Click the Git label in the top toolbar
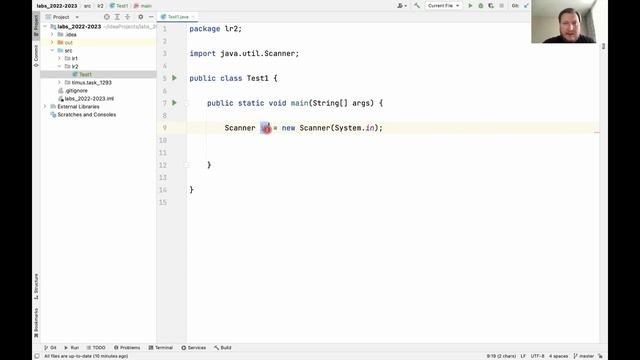640x360 pixels. [x=515, y=6]
